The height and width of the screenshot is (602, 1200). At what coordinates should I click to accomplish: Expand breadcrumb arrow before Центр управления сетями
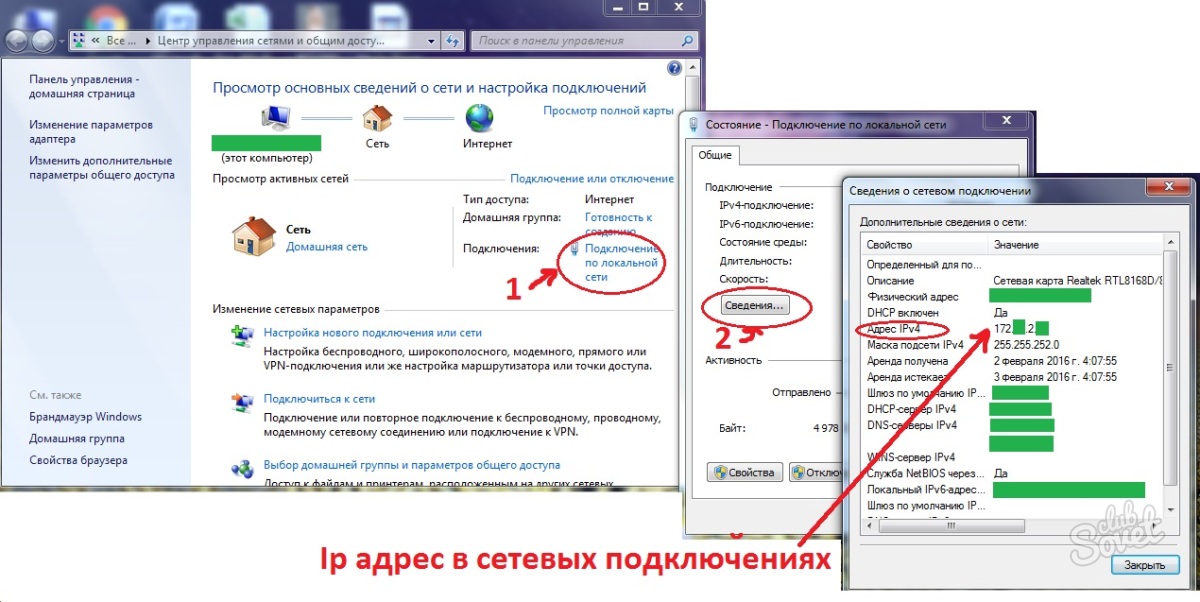pos(149,41)
